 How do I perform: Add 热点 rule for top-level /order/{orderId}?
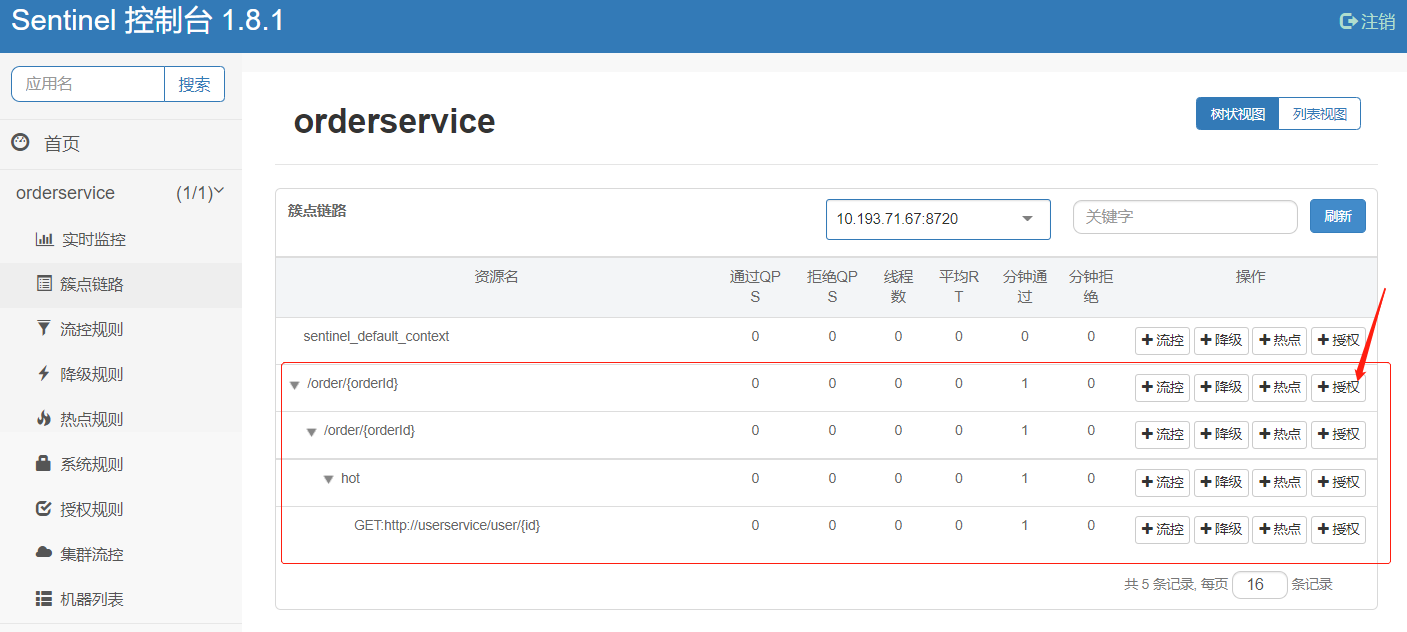pyautogui.click(x=1279, y=387)
